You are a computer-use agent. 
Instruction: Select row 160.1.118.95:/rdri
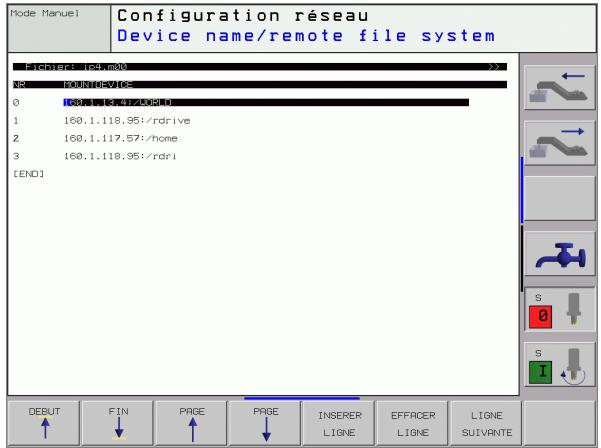(x=120, y=156)
